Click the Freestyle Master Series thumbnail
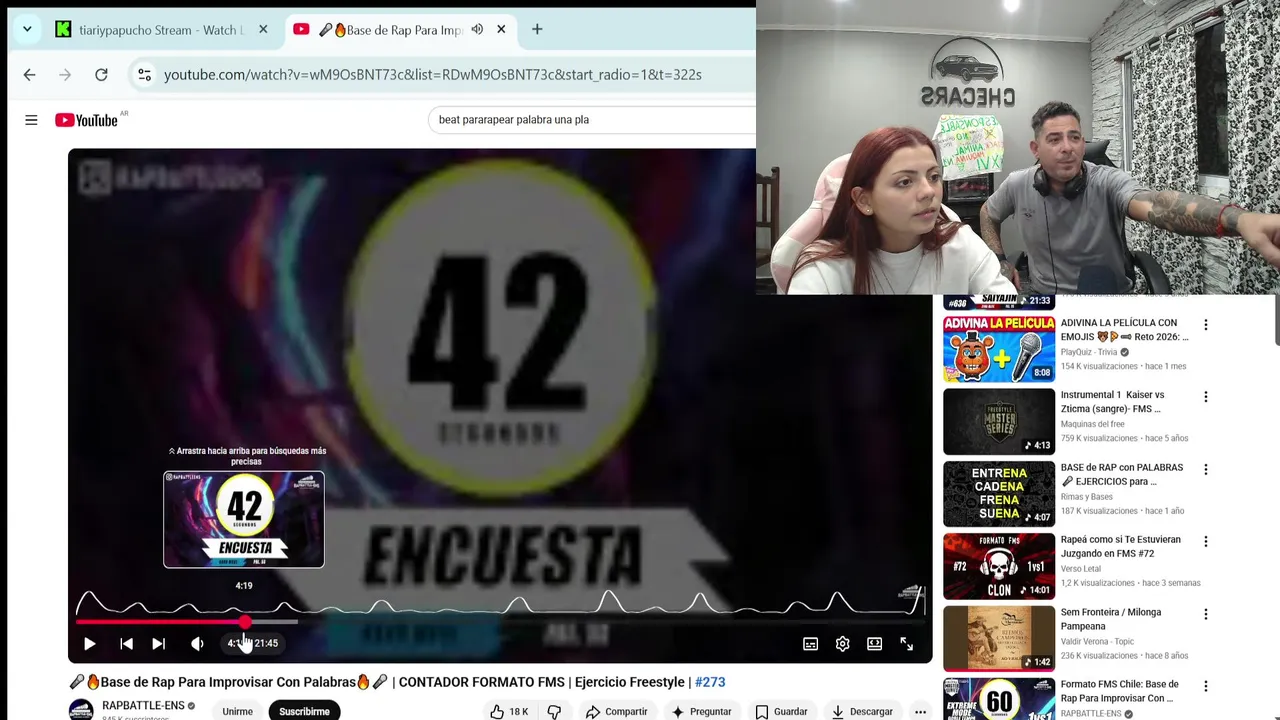 (999, 421)
